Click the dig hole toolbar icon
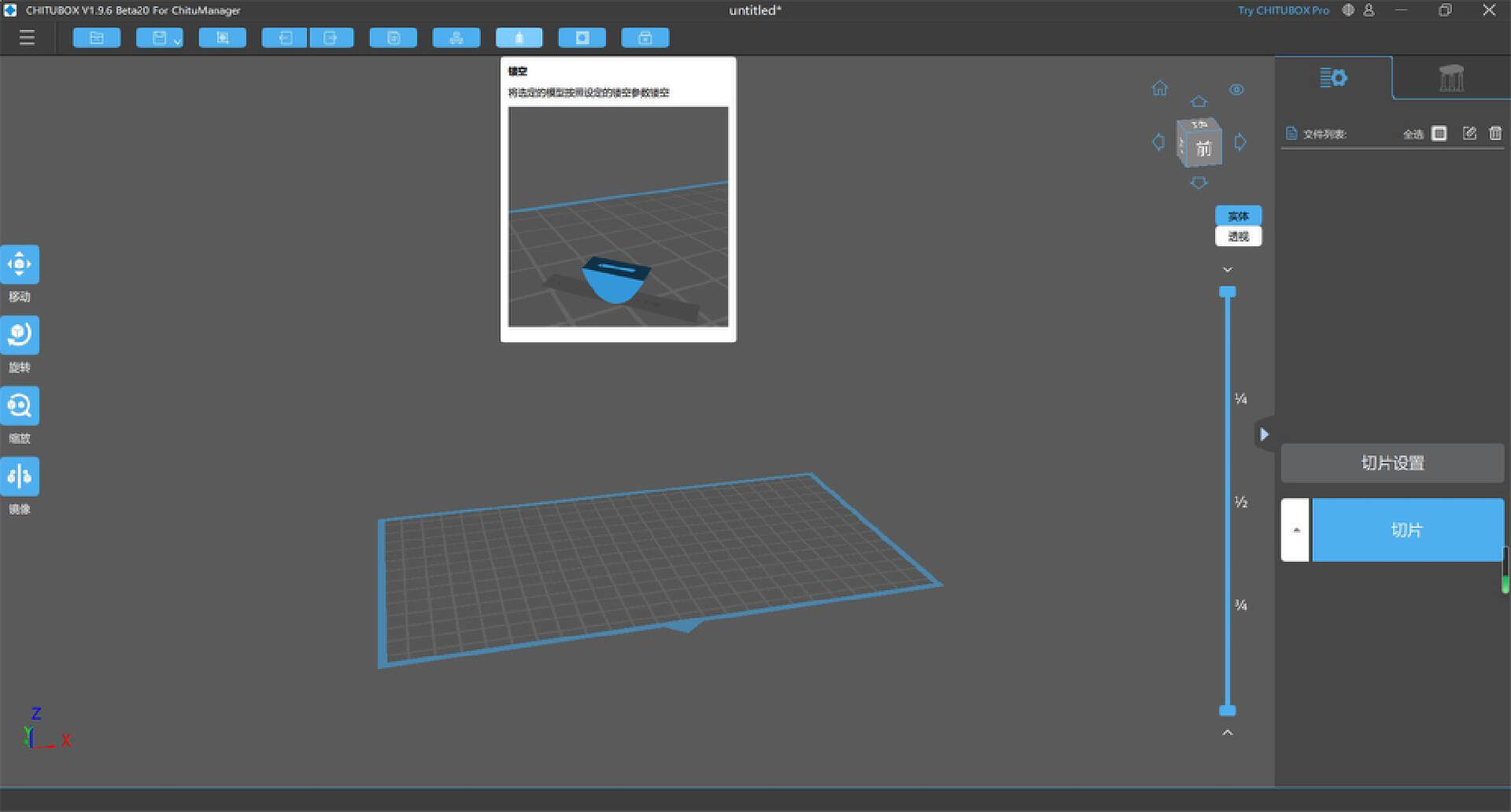 pos(582,38)
